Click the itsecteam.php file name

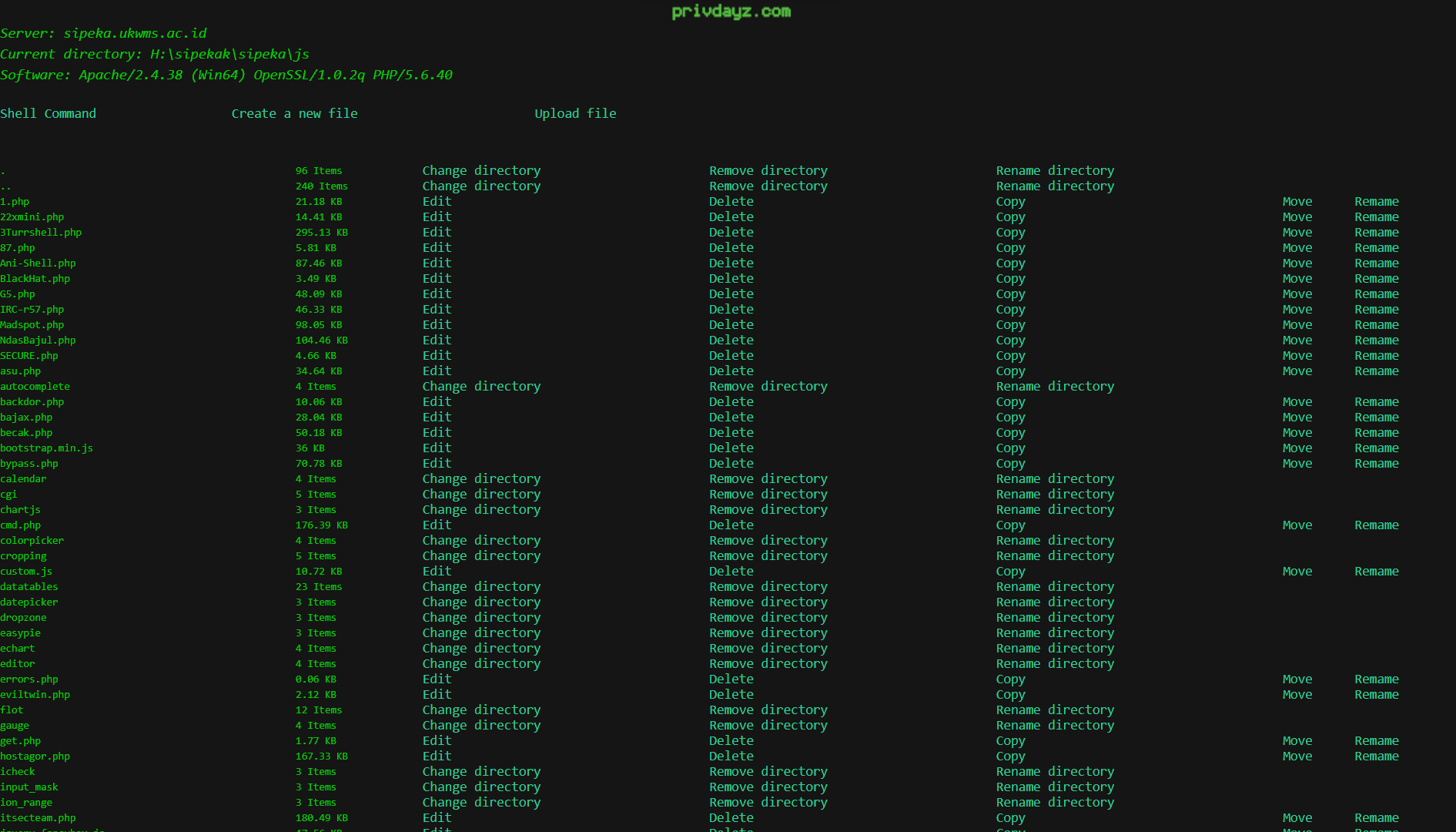click(38, 817)
